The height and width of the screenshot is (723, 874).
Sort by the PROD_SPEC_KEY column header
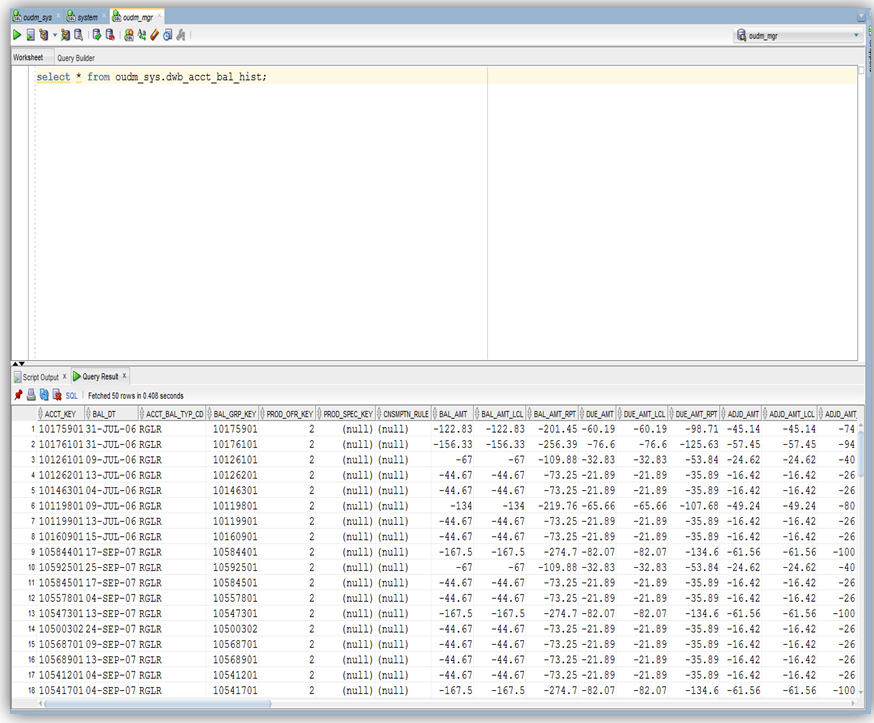point(345,414)
